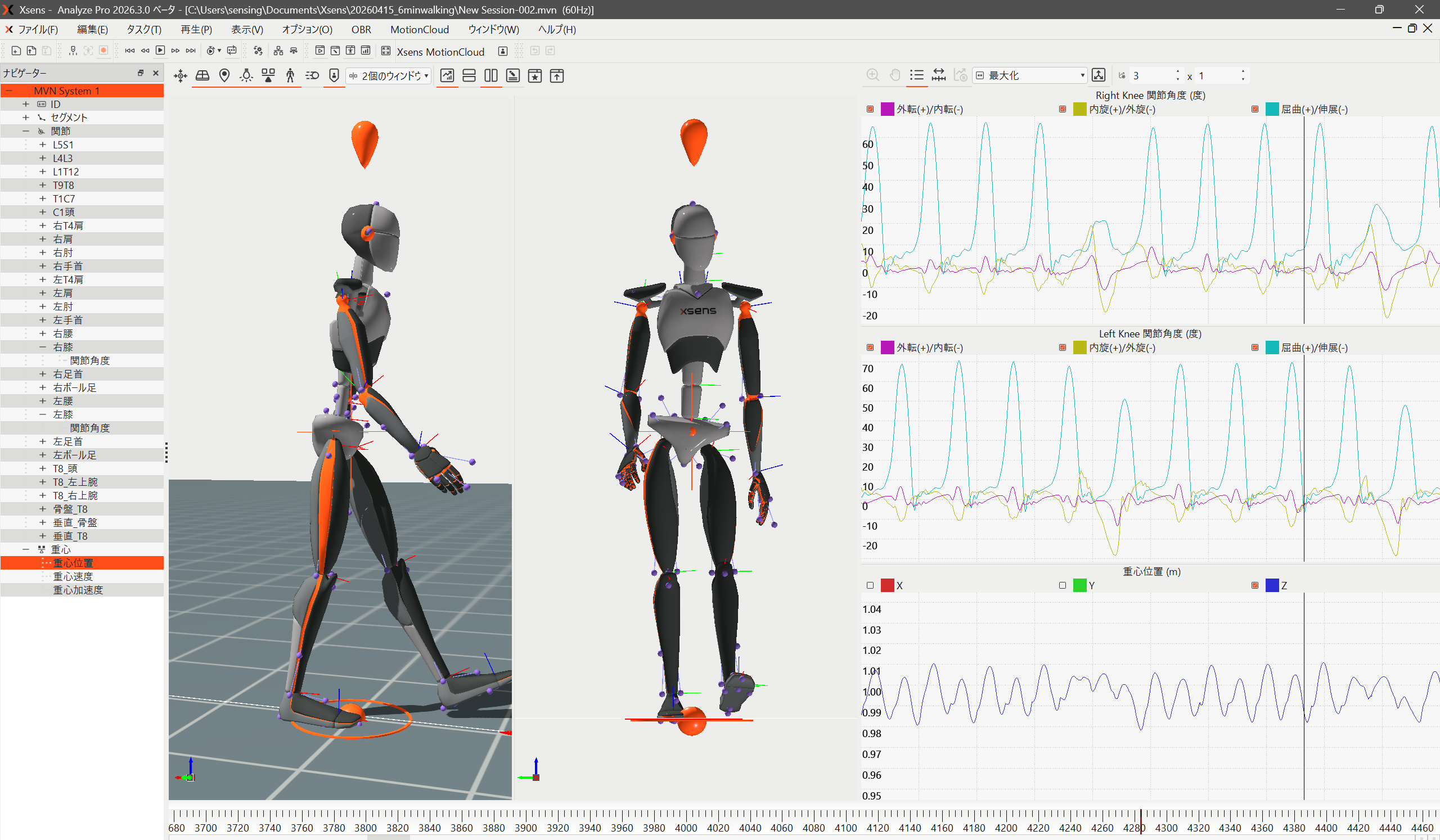The image size is (1440, 840).
Task: Open a file with the upload-page icon
Action: tap(31, 51)
